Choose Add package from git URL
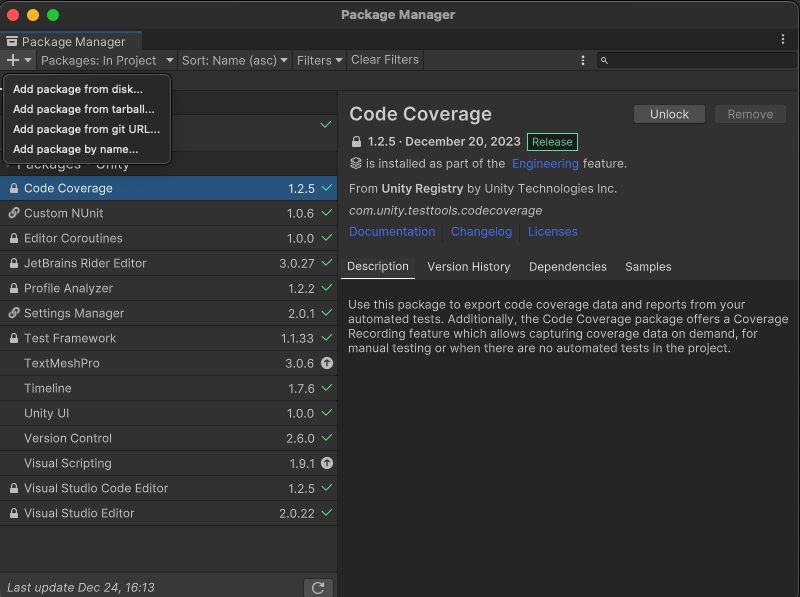 86,129
